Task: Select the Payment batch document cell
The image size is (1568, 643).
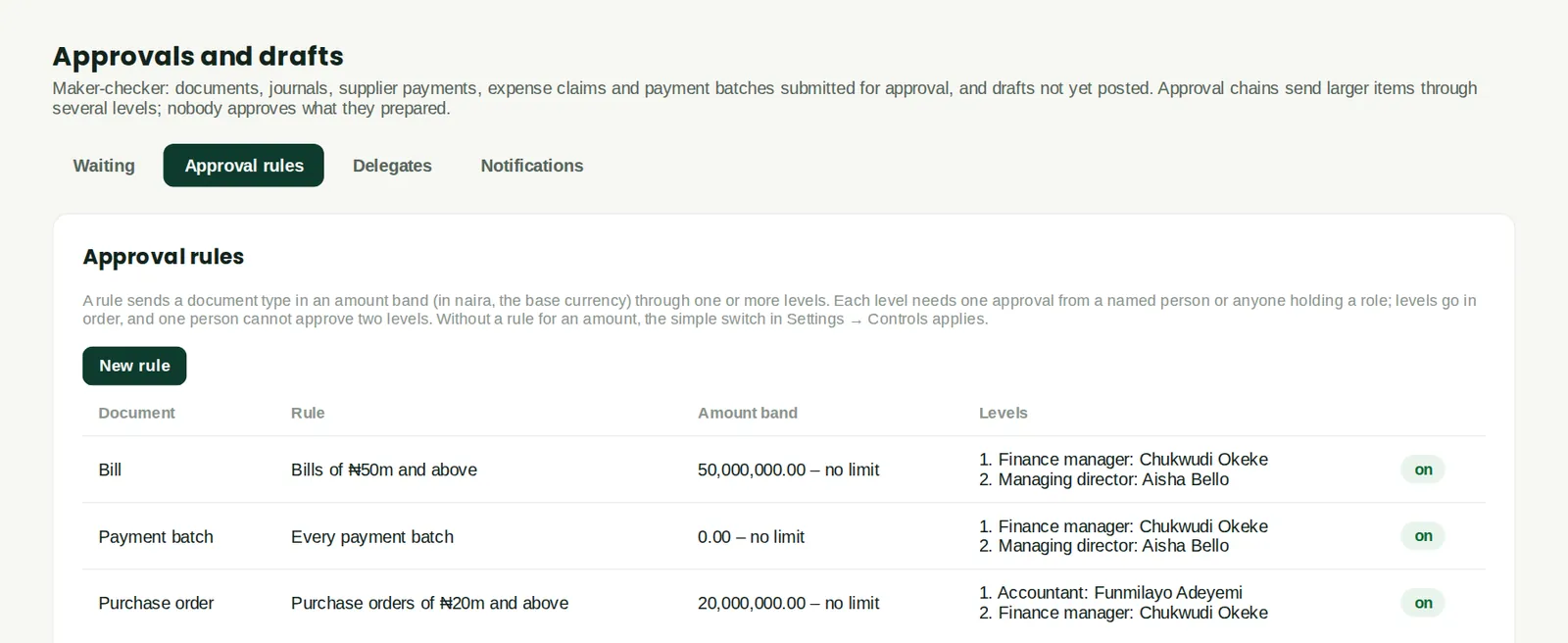Action: click(x=156, y=536)
